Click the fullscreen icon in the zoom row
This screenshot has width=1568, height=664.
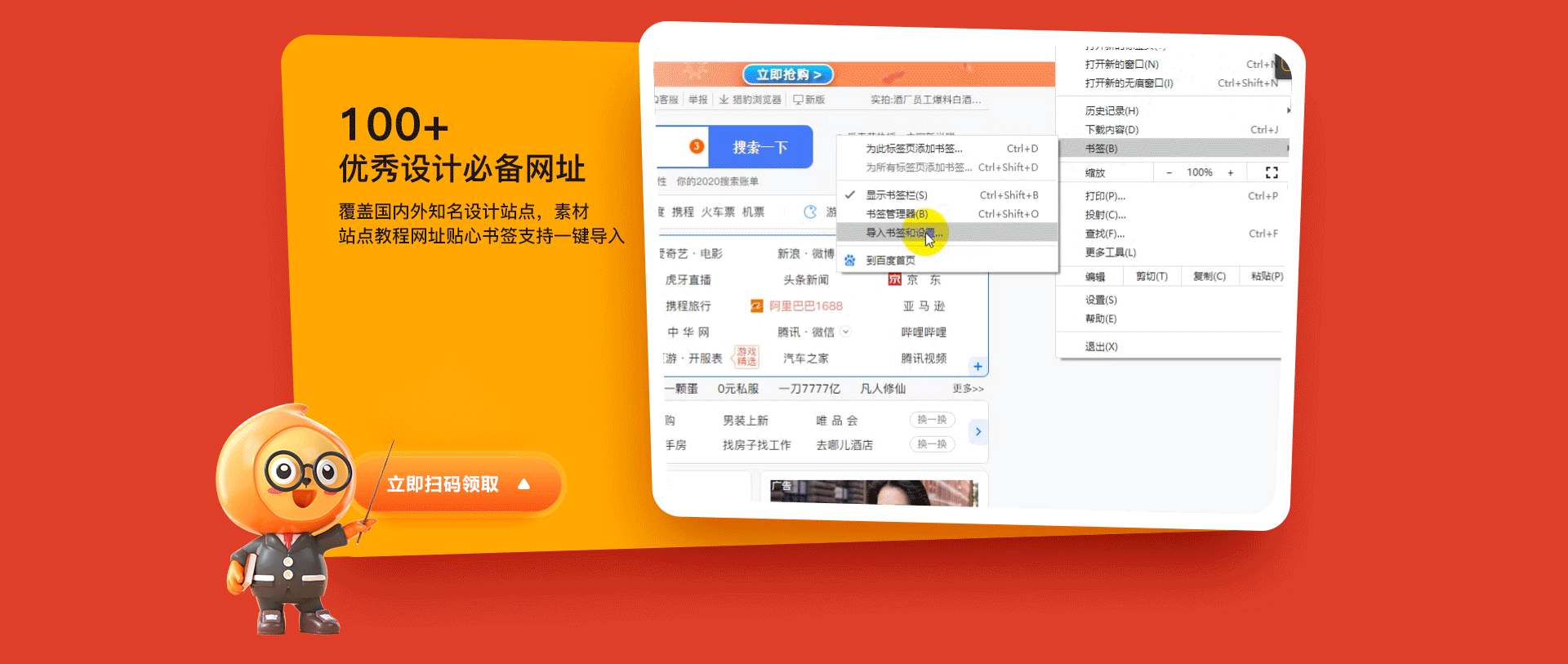coord(1271,172)
